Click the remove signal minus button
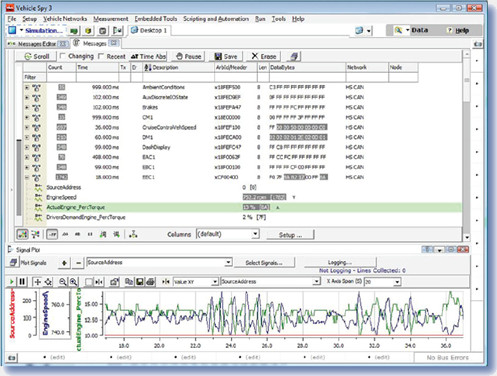Image resolution: width=497 pixels, height=376 pixels. 78,263
